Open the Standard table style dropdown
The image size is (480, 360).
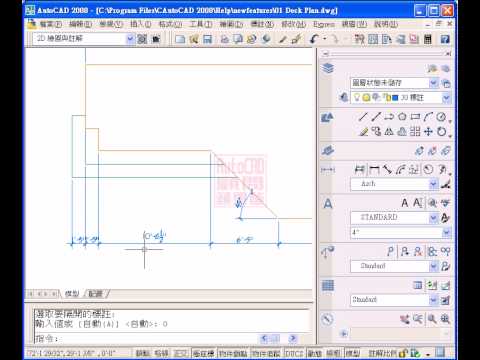tap(433, 300)
